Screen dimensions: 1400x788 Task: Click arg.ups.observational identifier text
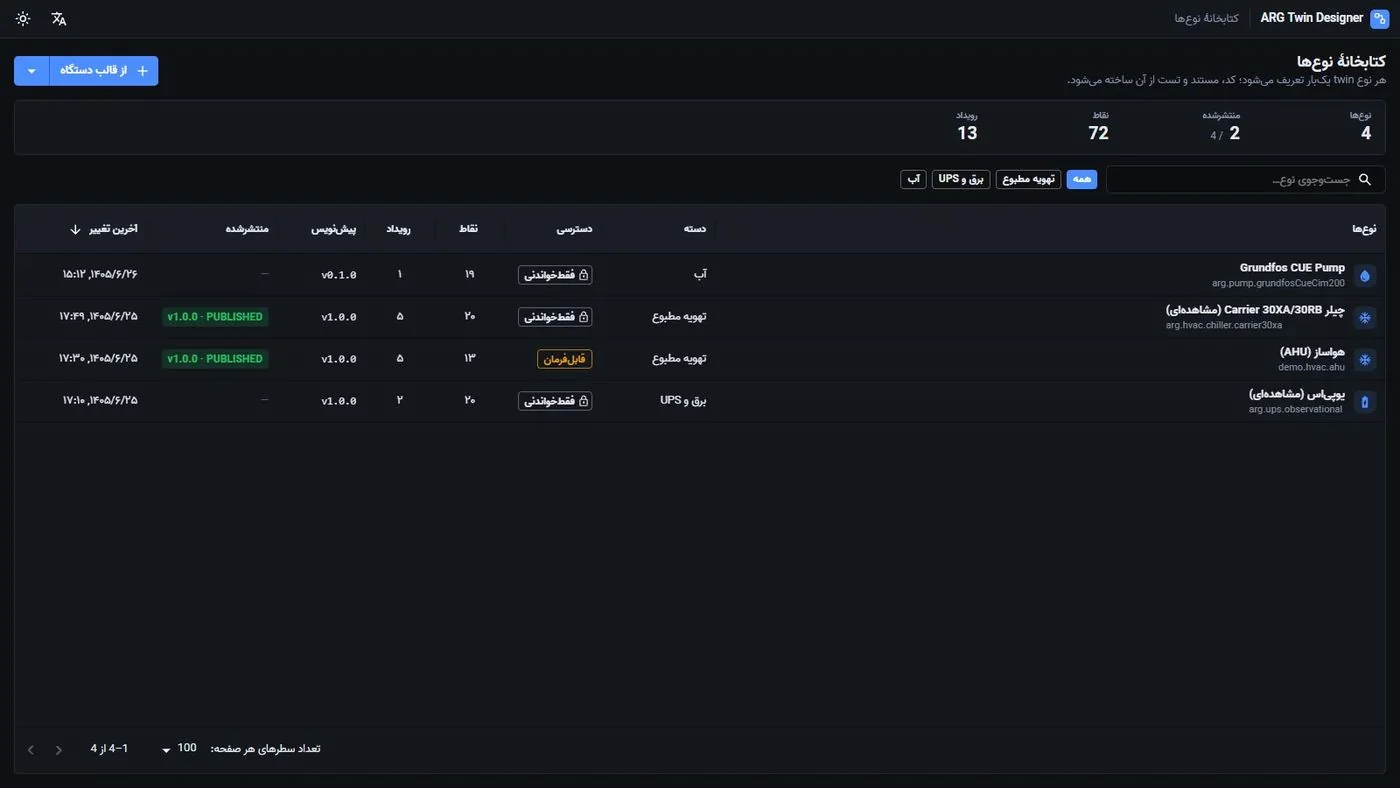click(1295, 409)
